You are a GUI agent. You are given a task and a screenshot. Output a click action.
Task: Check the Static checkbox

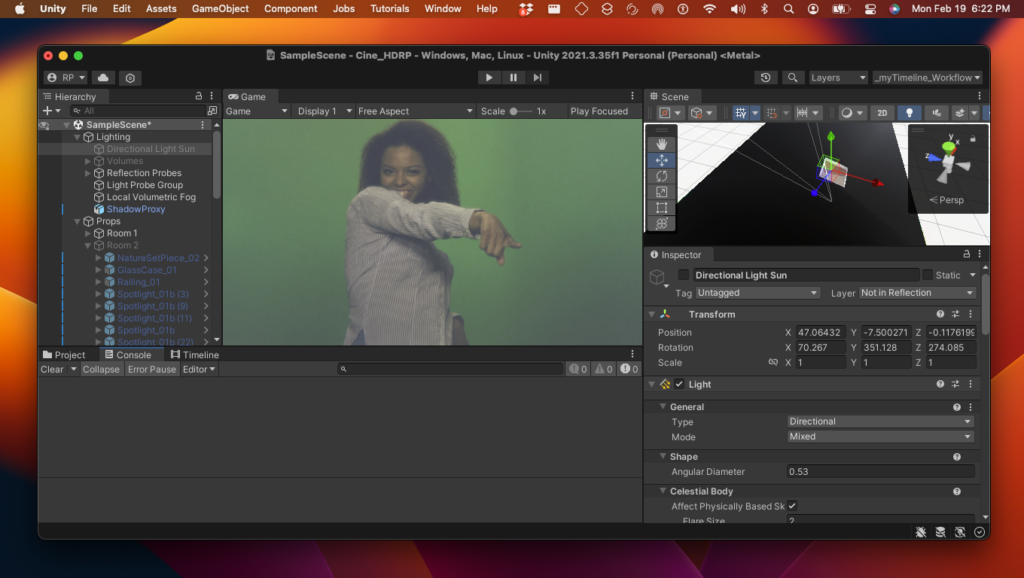click(928, 275)
